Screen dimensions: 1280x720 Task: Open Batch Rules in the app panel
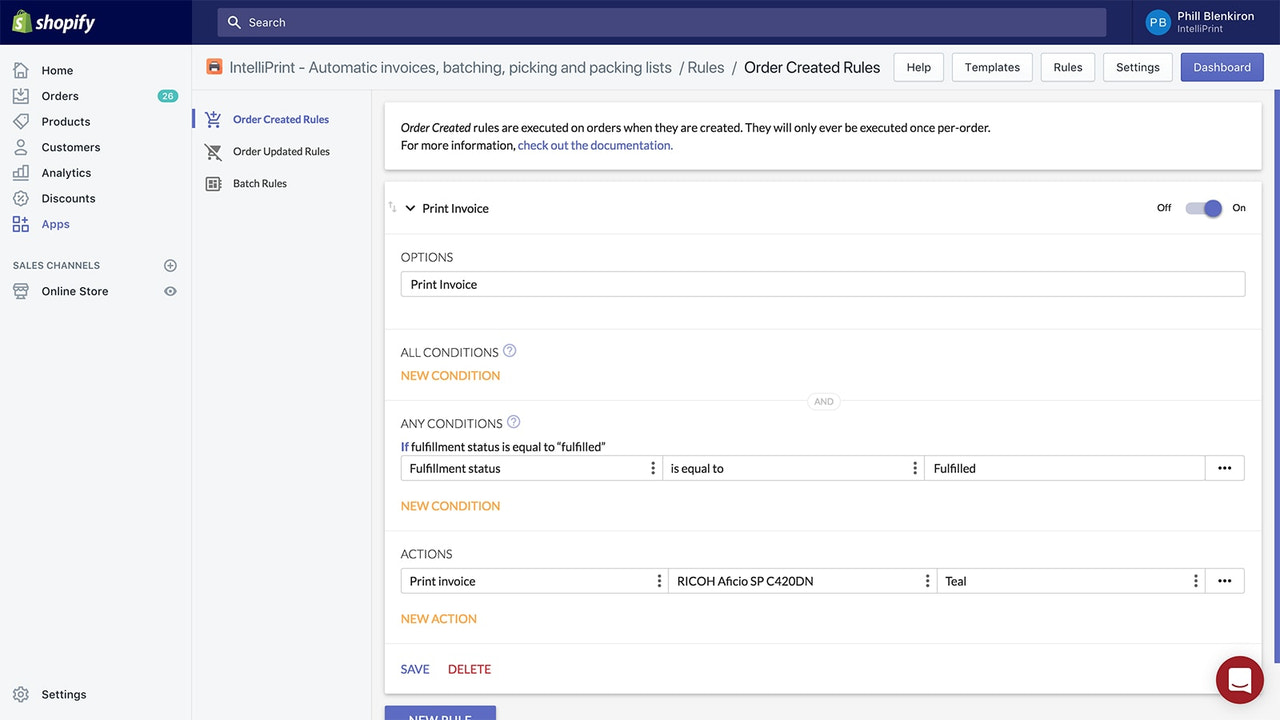click(x=259, y=183)
